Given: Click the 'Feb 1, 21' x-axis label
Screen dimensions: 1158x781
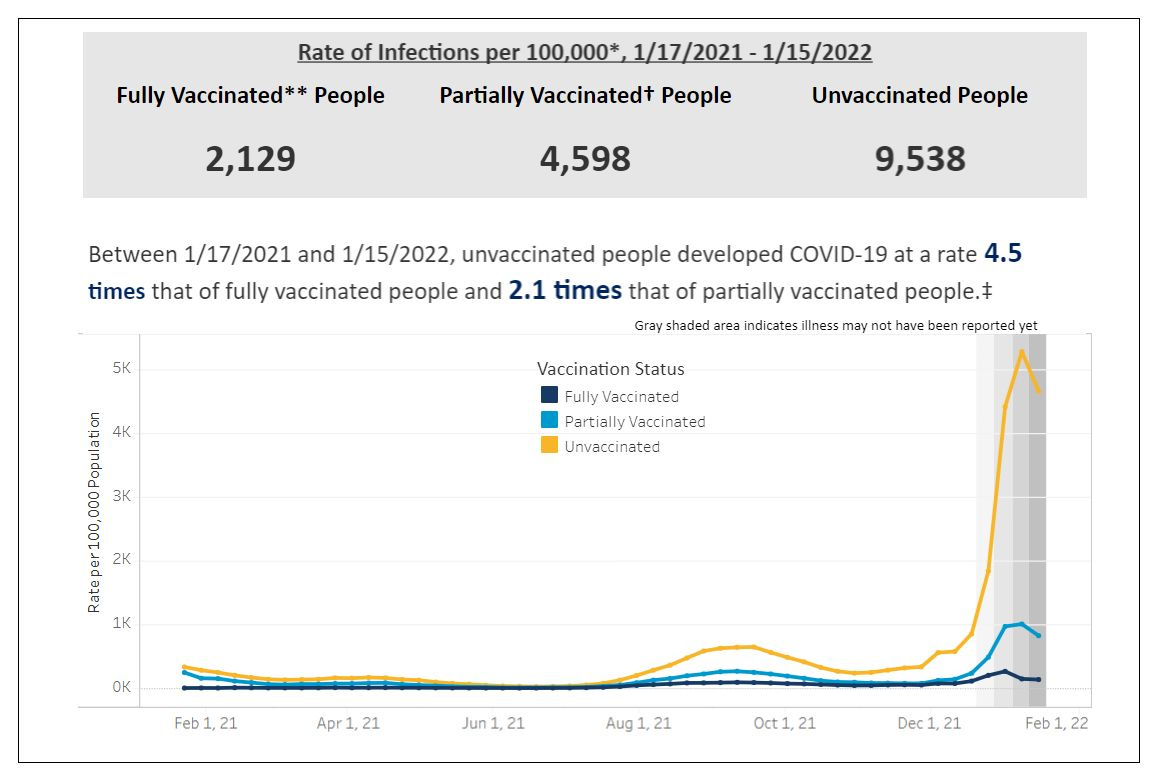Looking at the screenshot, I should pyautogui.click(x=206, y=723).
